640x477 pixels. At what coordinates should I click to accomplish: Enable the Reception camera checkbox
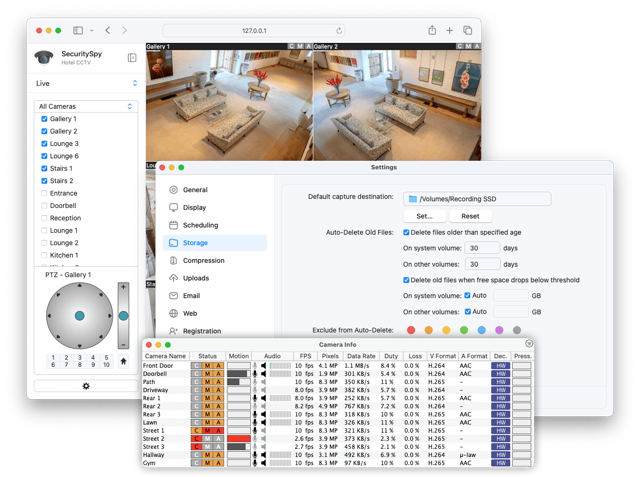click(44, 218)
